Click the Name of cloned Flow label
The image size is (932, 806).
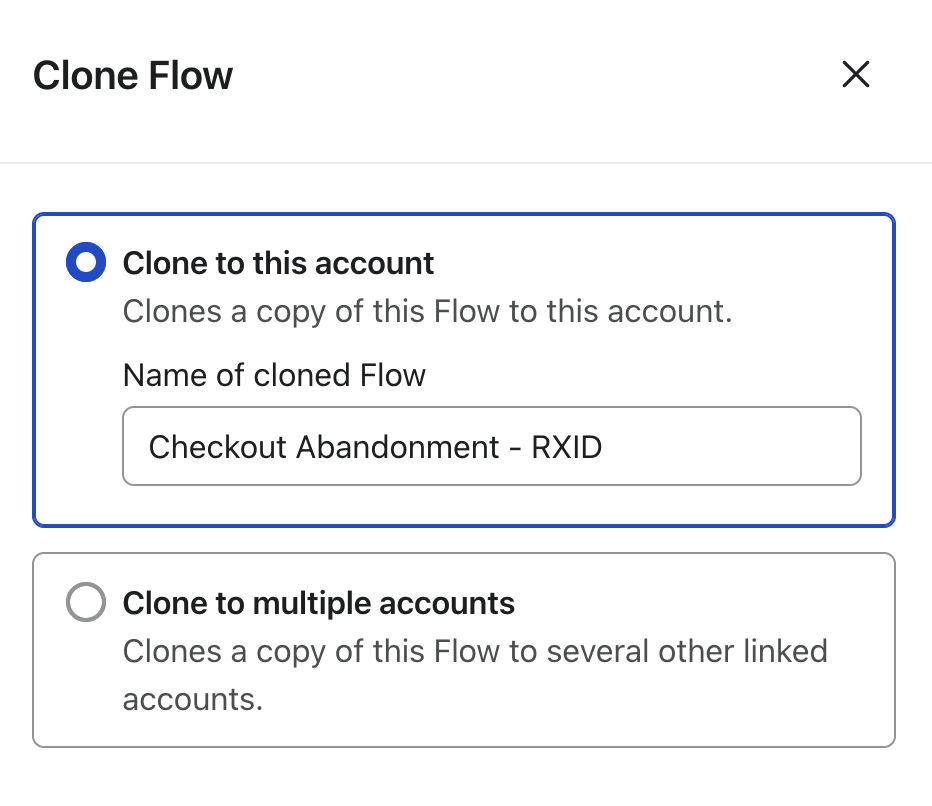pyautogui.click(x=274, y=375)
